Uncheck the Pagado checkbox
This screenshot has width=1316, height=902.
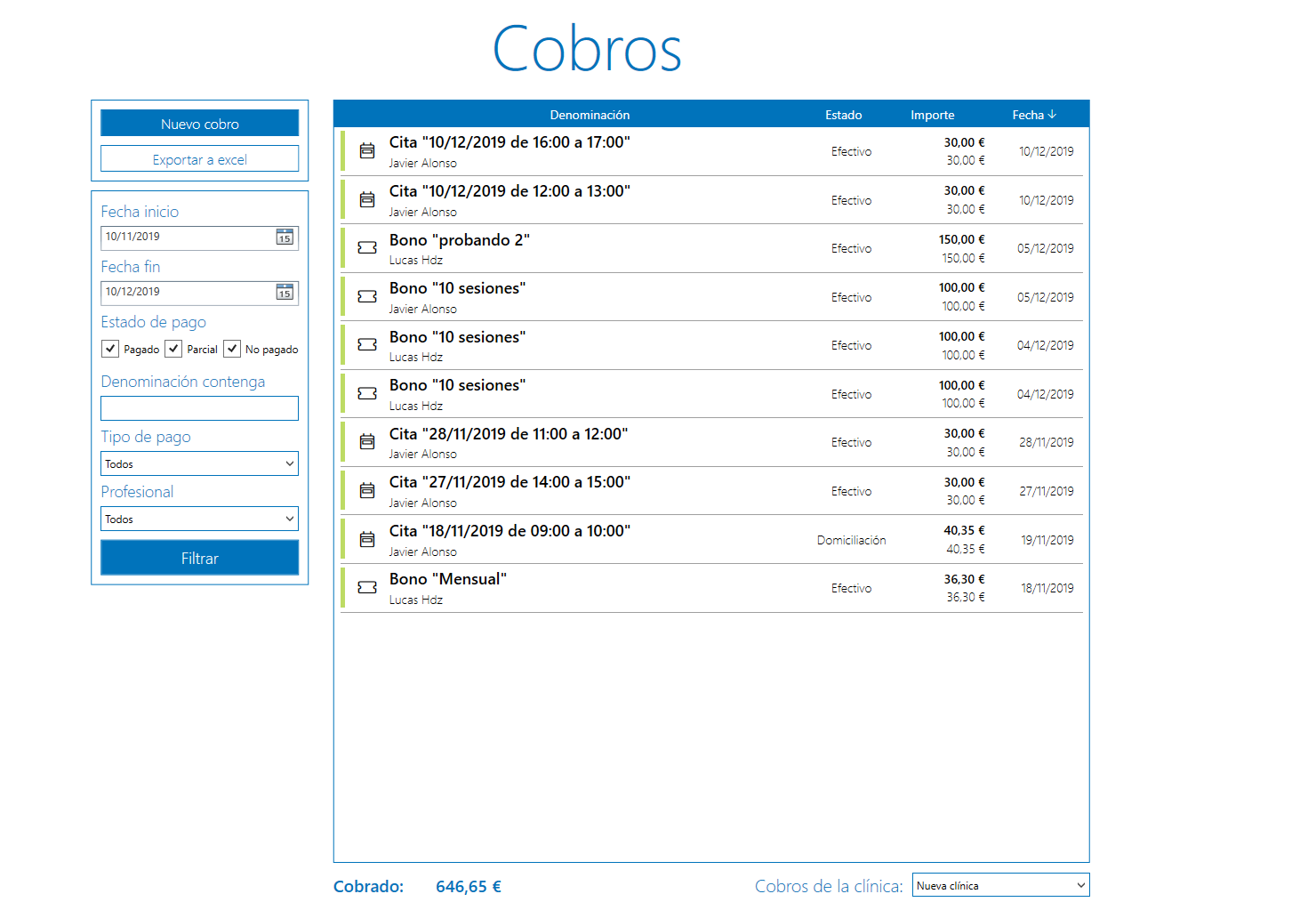click(x=109, y=349)
